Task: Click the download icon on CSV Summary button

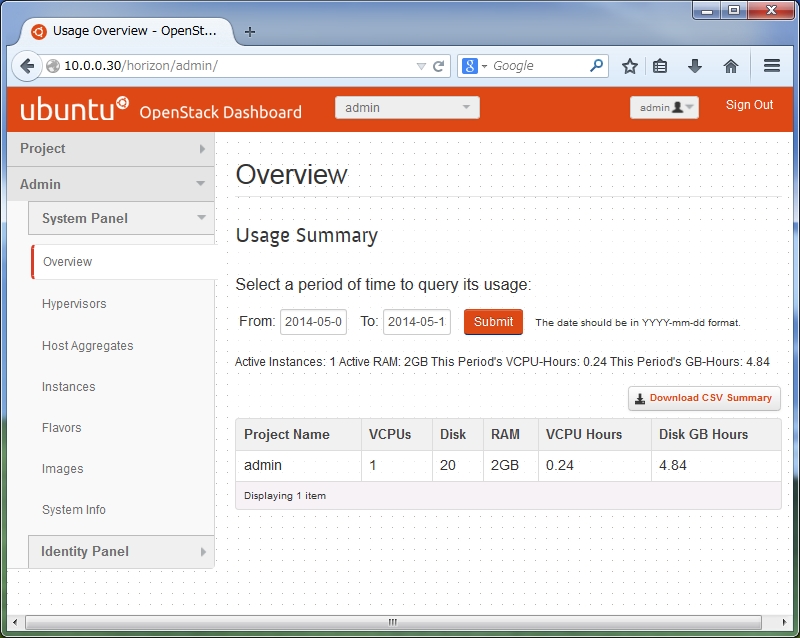Action: point(638,398)
